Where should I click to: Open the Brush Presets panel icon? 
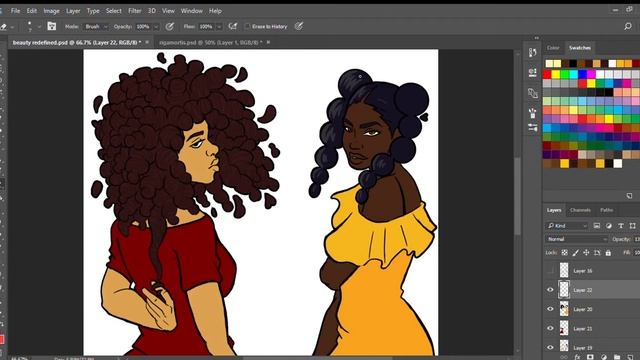tap(533, 113)
